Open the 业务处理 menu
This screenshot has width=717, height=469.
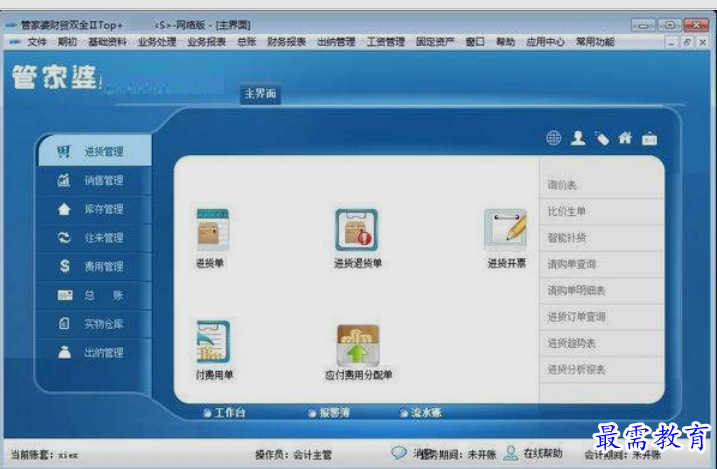click(x=157, y=42)
